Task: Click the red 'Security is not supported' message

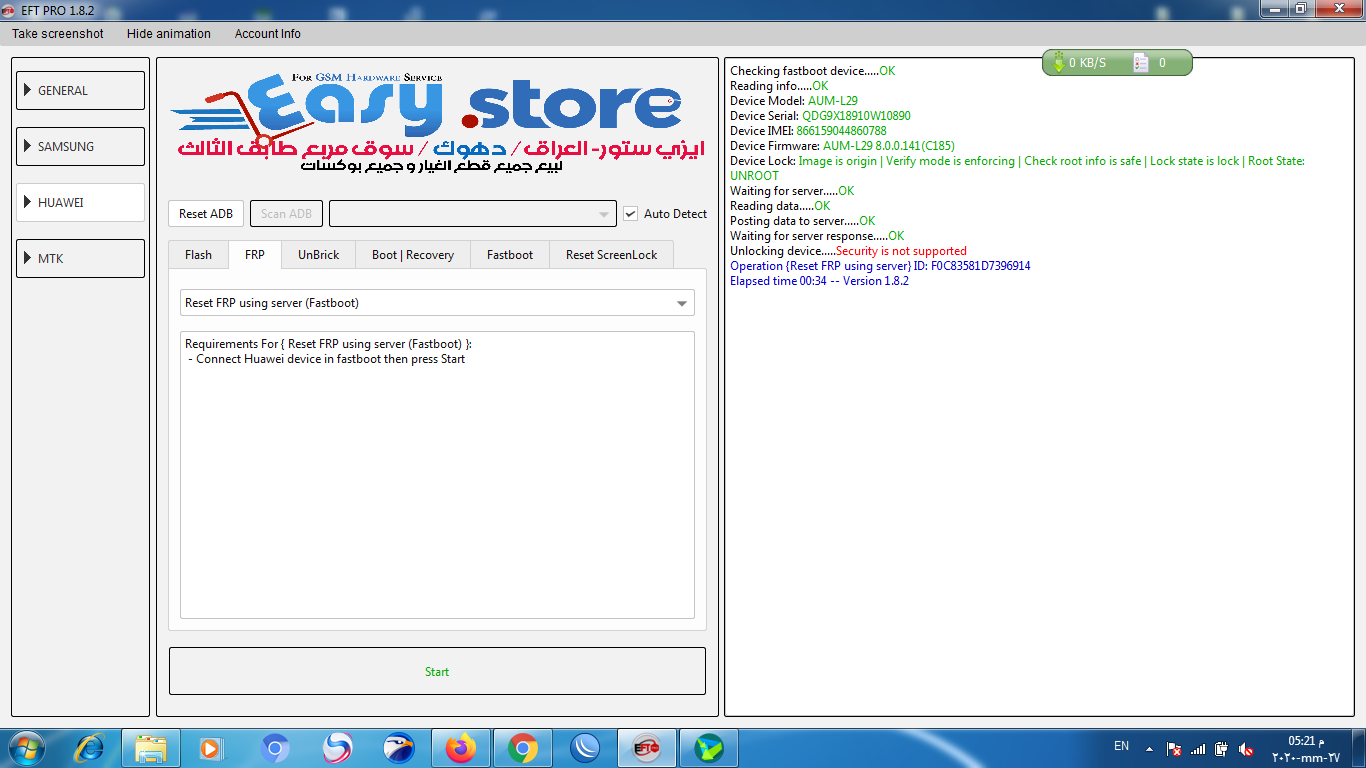Action: (901, 251)
